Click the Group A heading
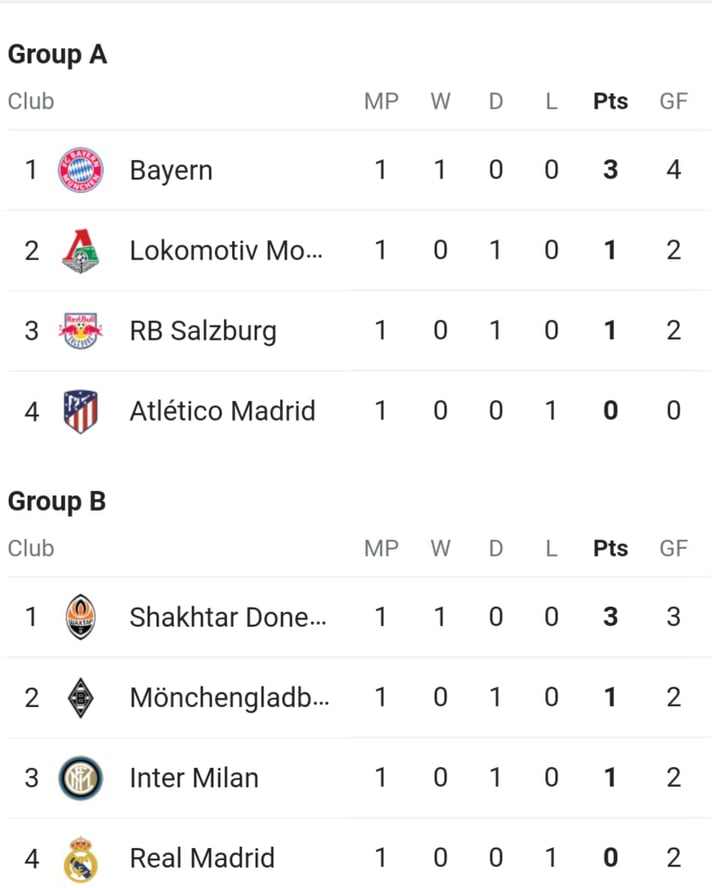712x888 pixels. 58,55
